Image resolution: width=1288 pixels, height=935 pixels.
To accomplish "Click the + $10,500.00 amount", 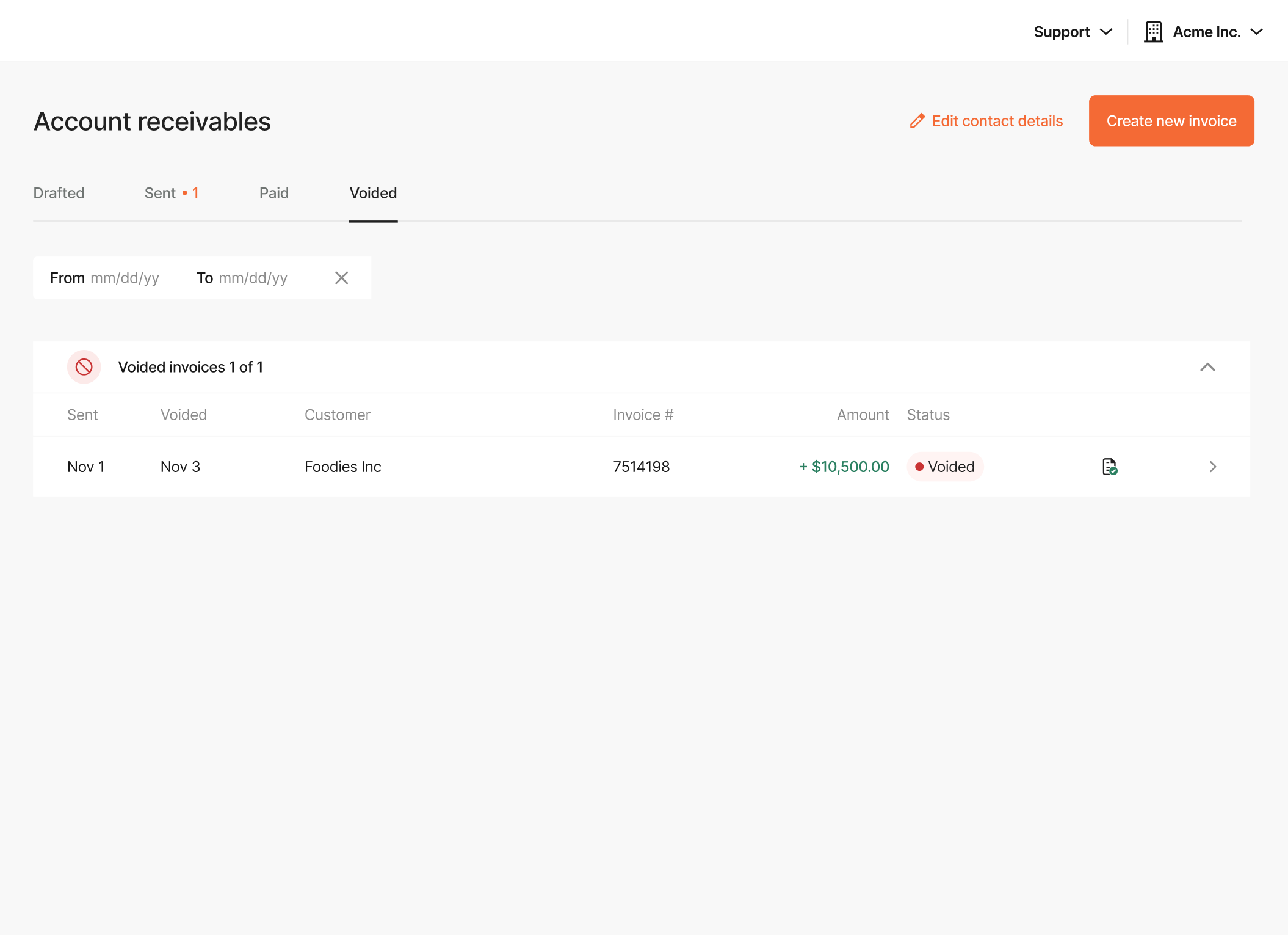I will (x=844, y=467).
